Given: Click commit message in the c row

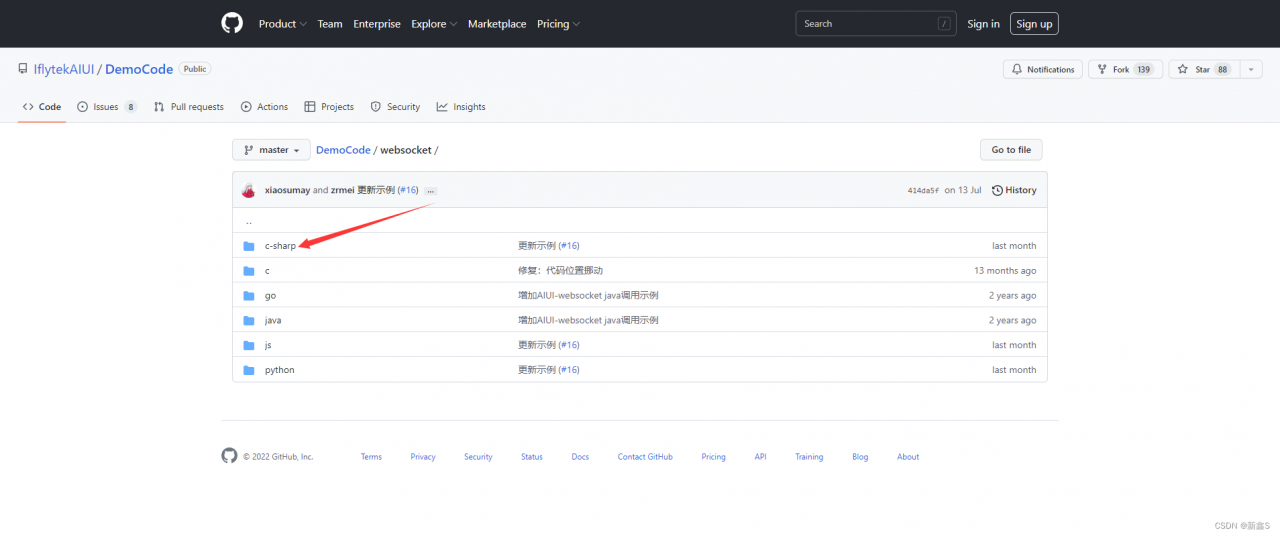Looking at the screenshot, I should (560, 271).
